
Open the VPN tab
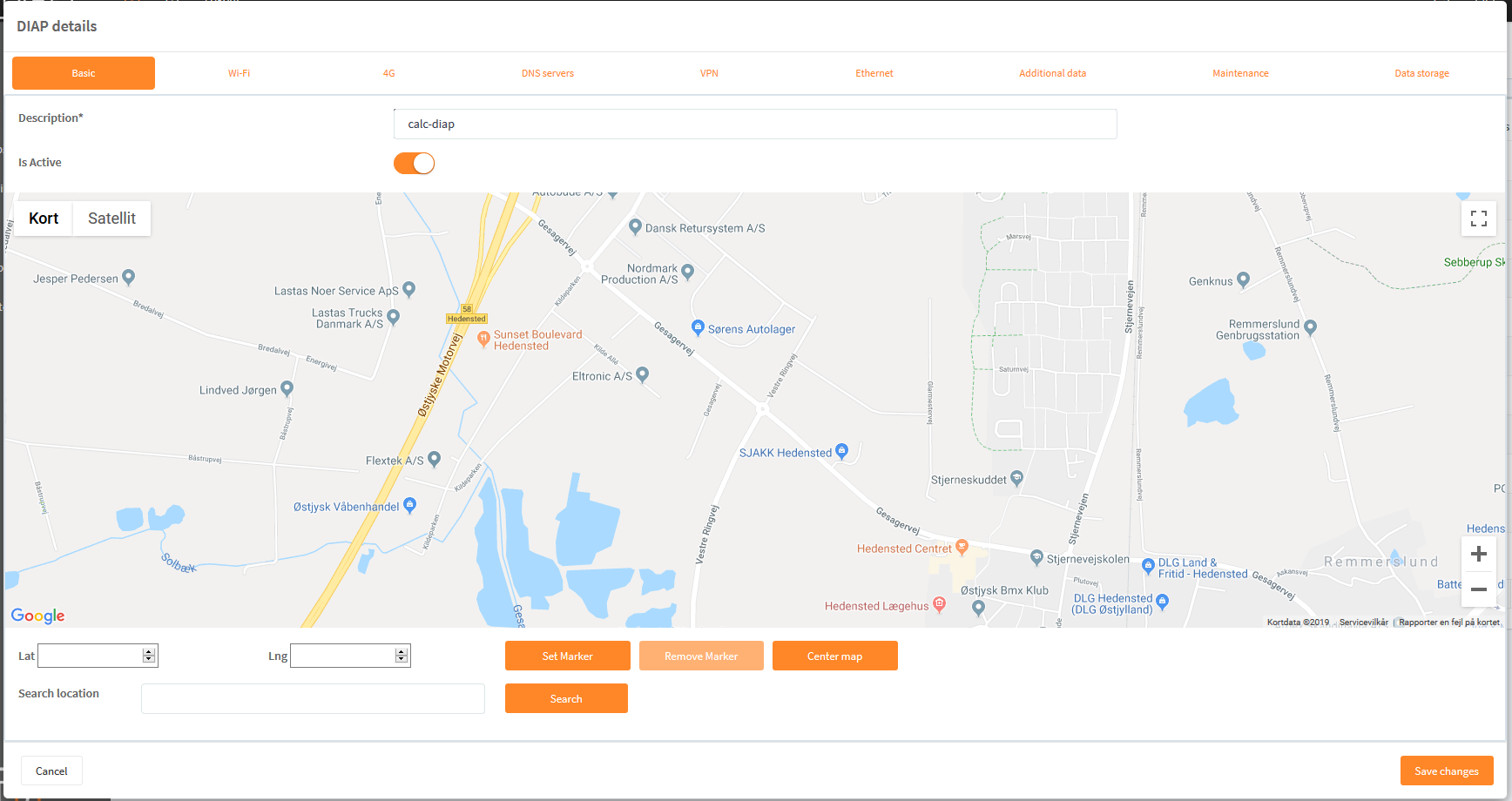(709, 73)
